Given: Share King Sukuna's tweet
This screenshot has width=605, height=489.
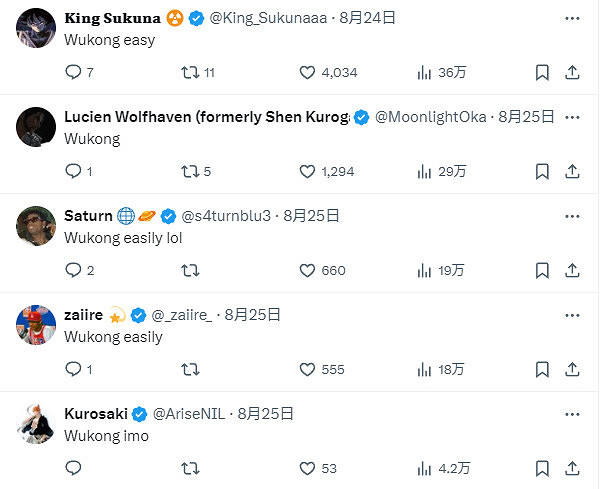Looking at the screenshot, I should click(572, 72).
